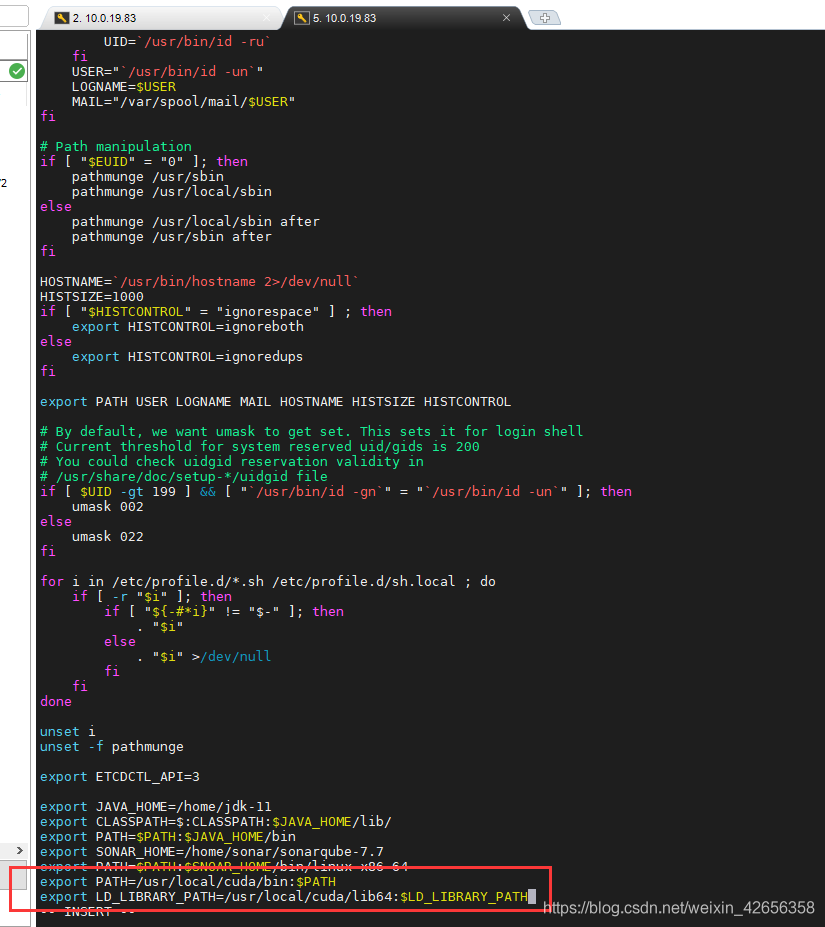Close the '5. 10.0.19.83' tab
825x927 pixels.
pyautogui.click(x=506, y=18)
